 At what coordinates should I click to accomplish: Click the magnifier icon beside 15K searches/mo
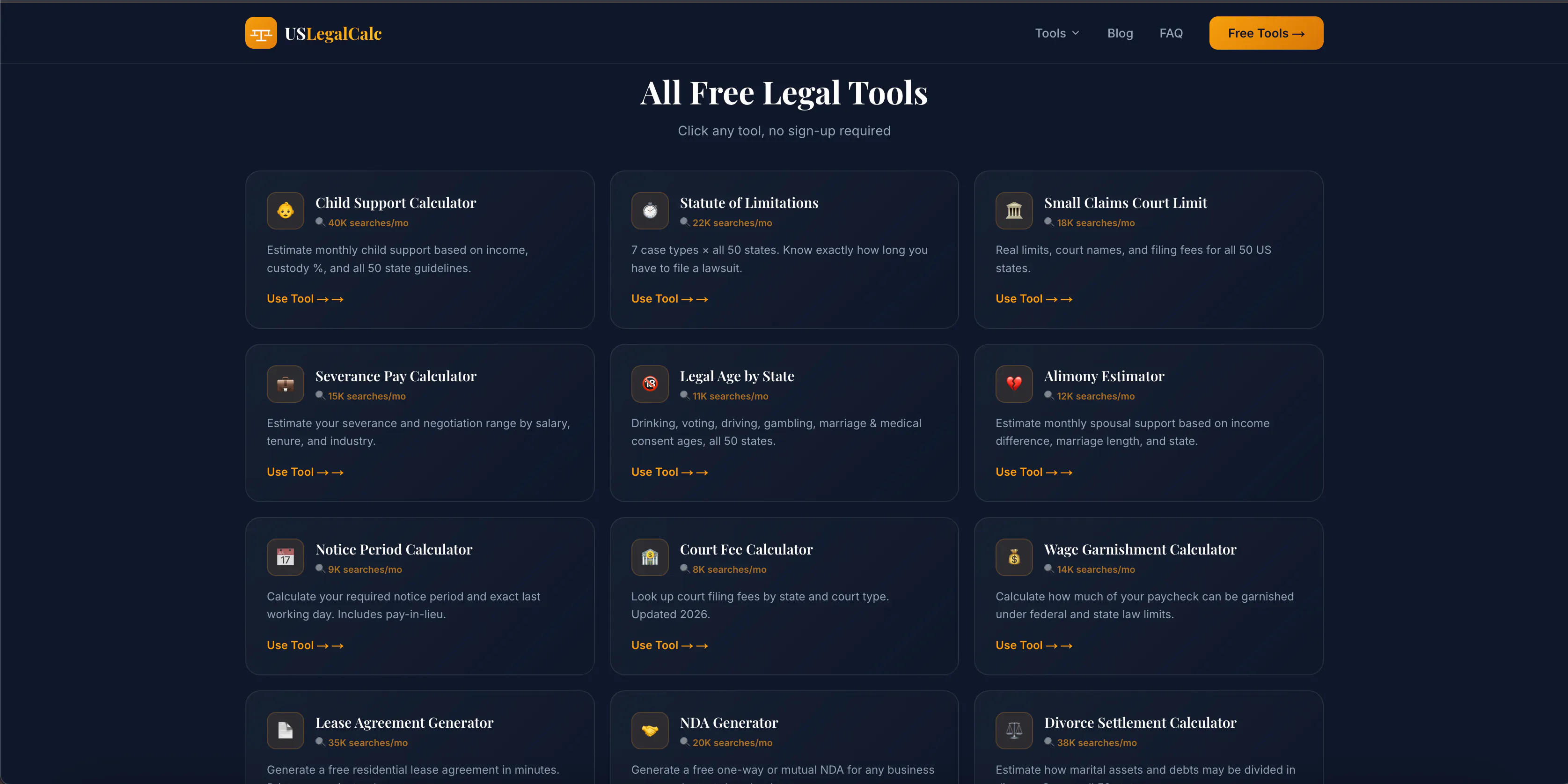pos(320,395)
